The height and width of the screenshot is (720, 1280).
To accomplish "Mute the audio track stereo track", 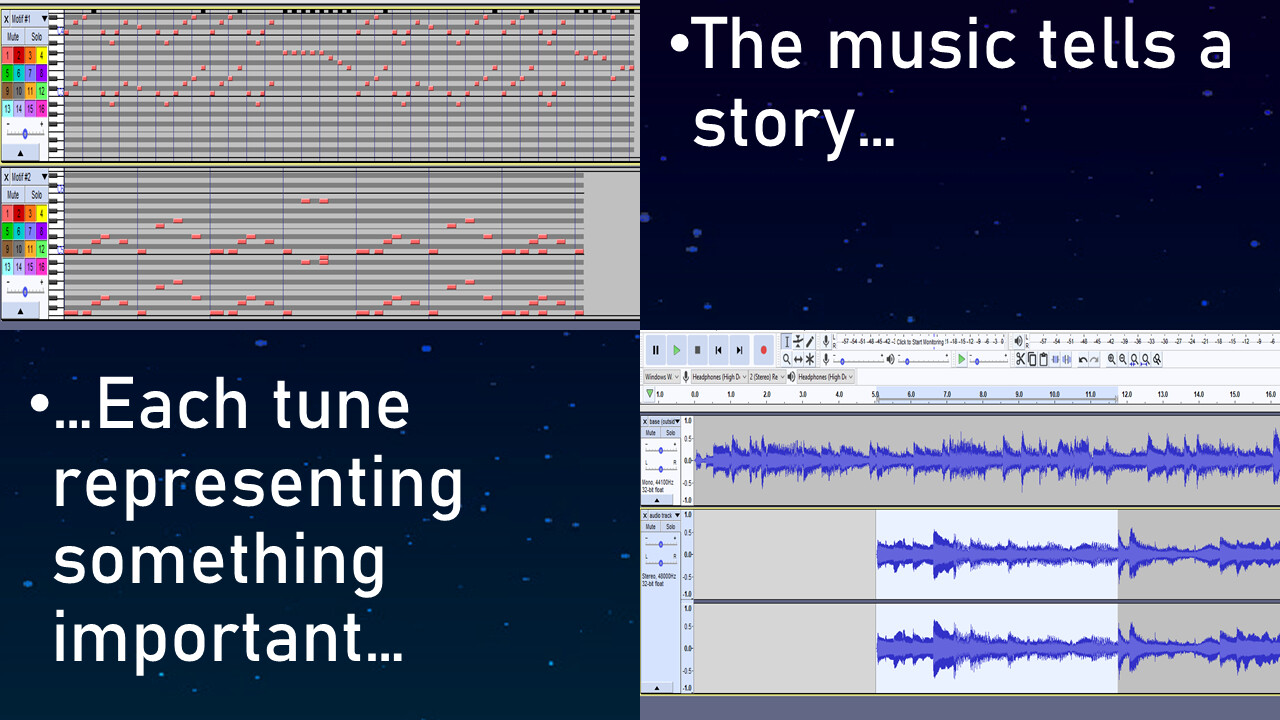I will click(651, 526).
